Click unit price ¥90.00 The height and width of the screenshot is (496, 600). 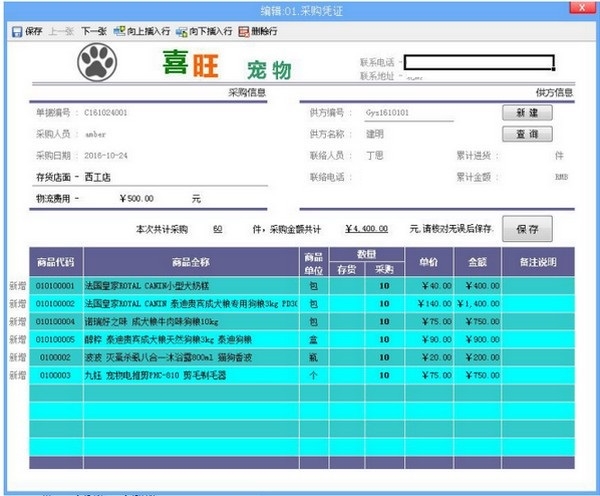437,339
